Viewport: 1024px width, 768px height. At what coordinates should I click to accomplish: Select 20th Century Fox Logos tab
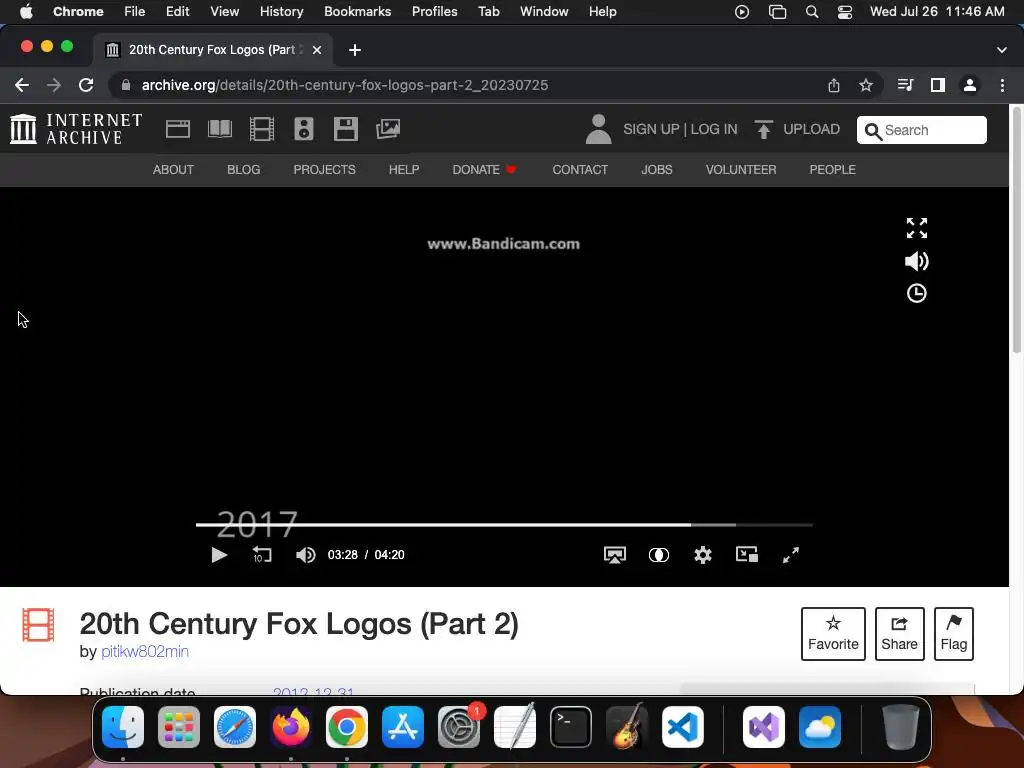213,50
